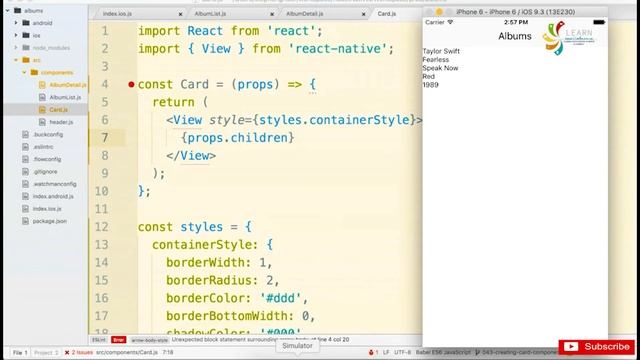Open package.json from the file tree
Screen dimensions: 640x360
(50, 221)
